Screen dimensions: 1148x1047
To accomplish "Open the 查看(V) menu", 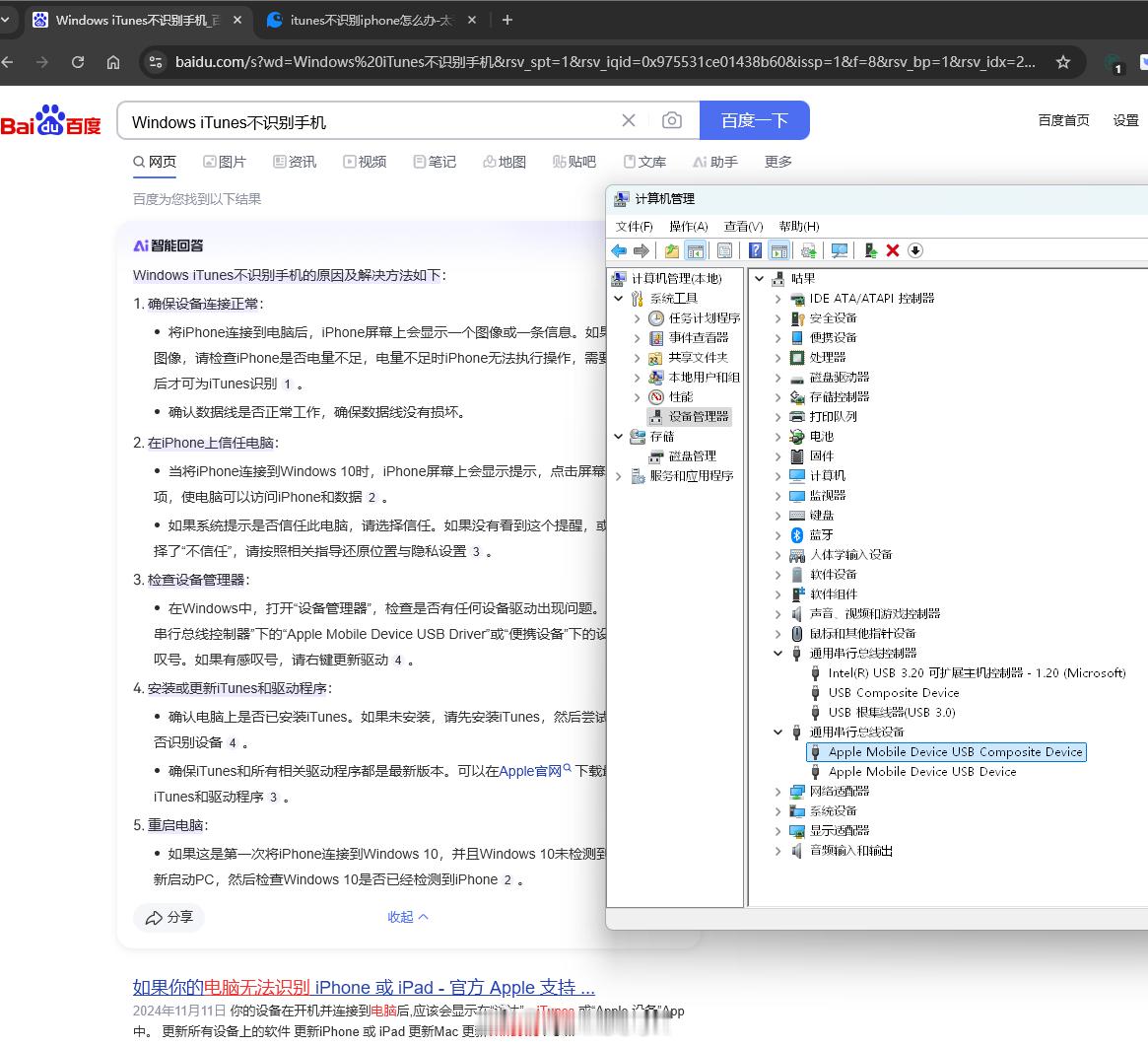I will (743, 227).
